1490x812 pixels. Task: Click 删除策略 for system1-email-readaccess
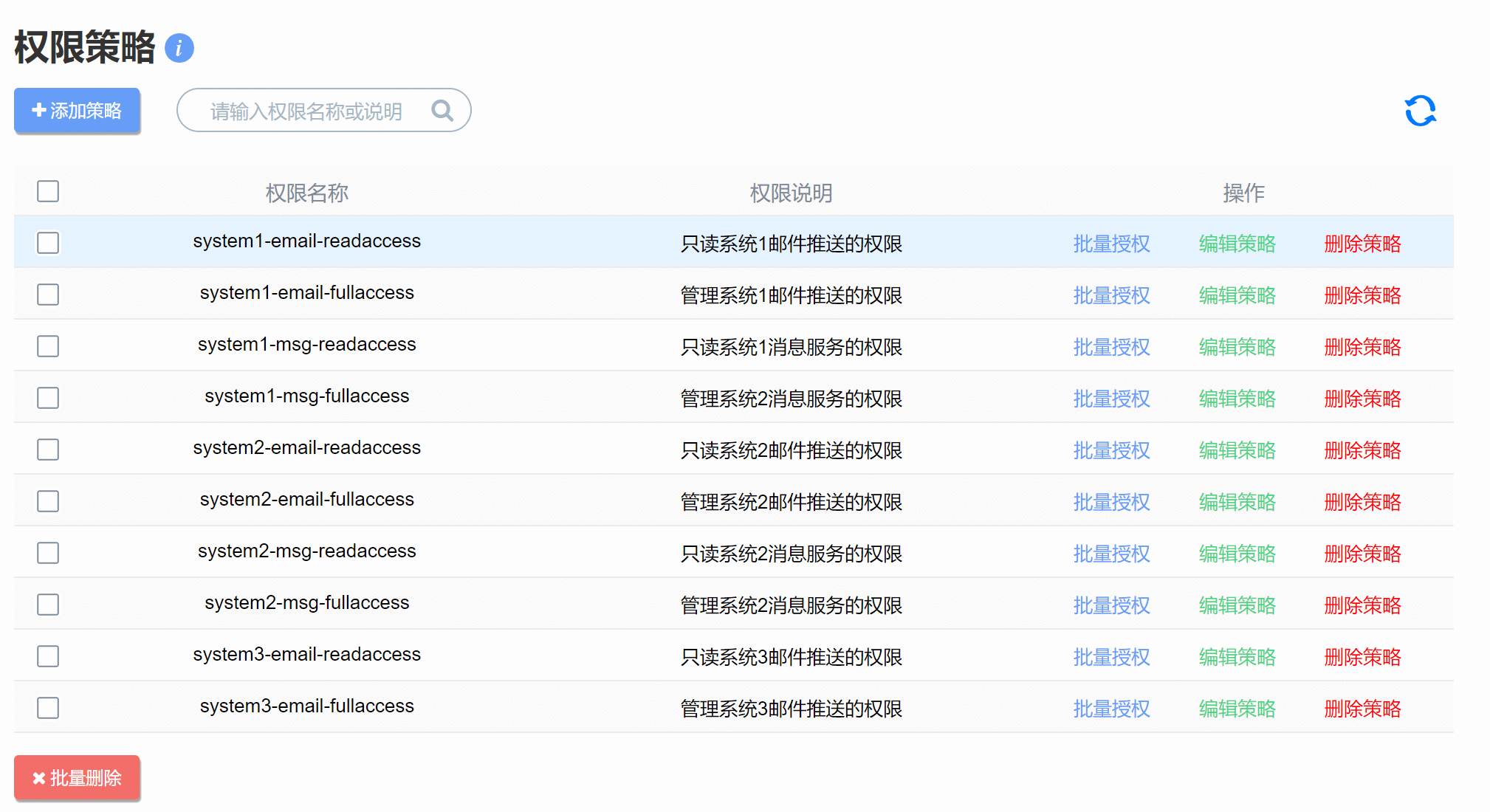[x=1362, y=244]
